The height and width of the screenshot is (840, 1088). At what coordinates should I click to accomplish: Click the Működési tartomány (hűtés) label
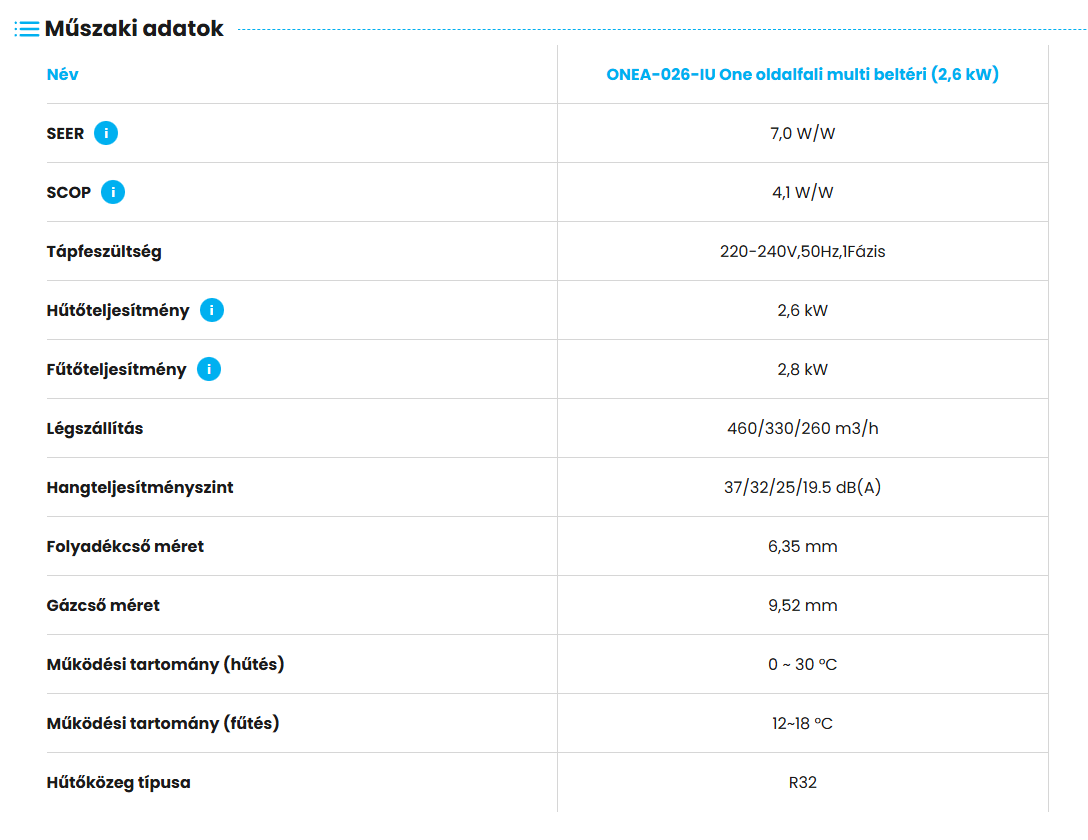click(165, 664)
